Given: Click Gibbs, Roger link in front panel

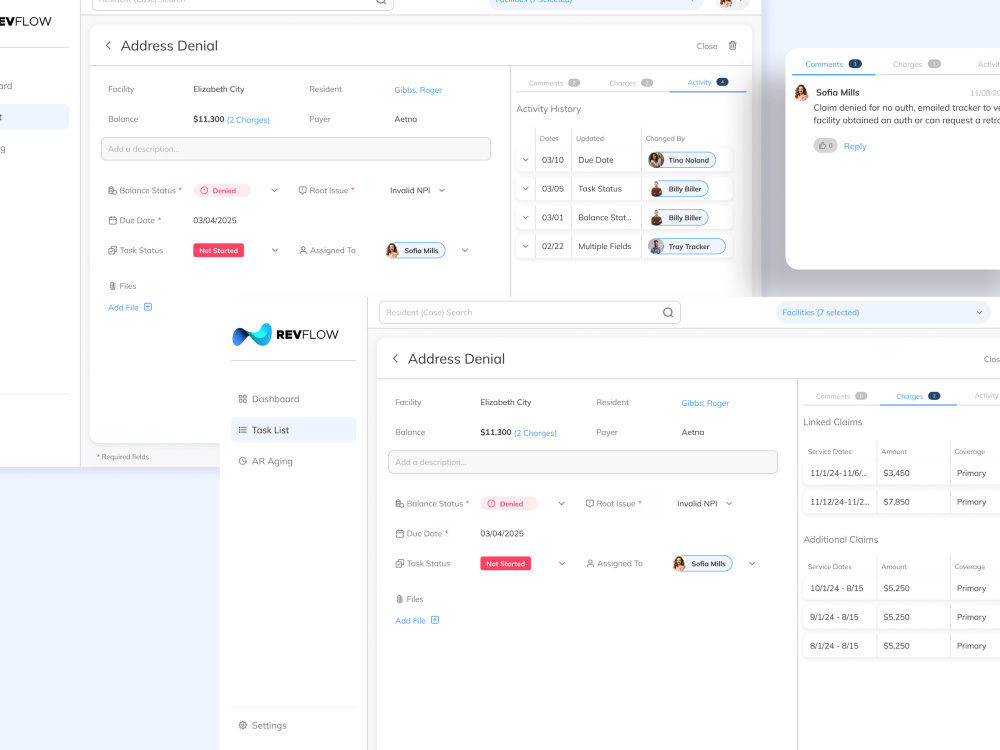Looking at the screenshot, I should 705,403.
